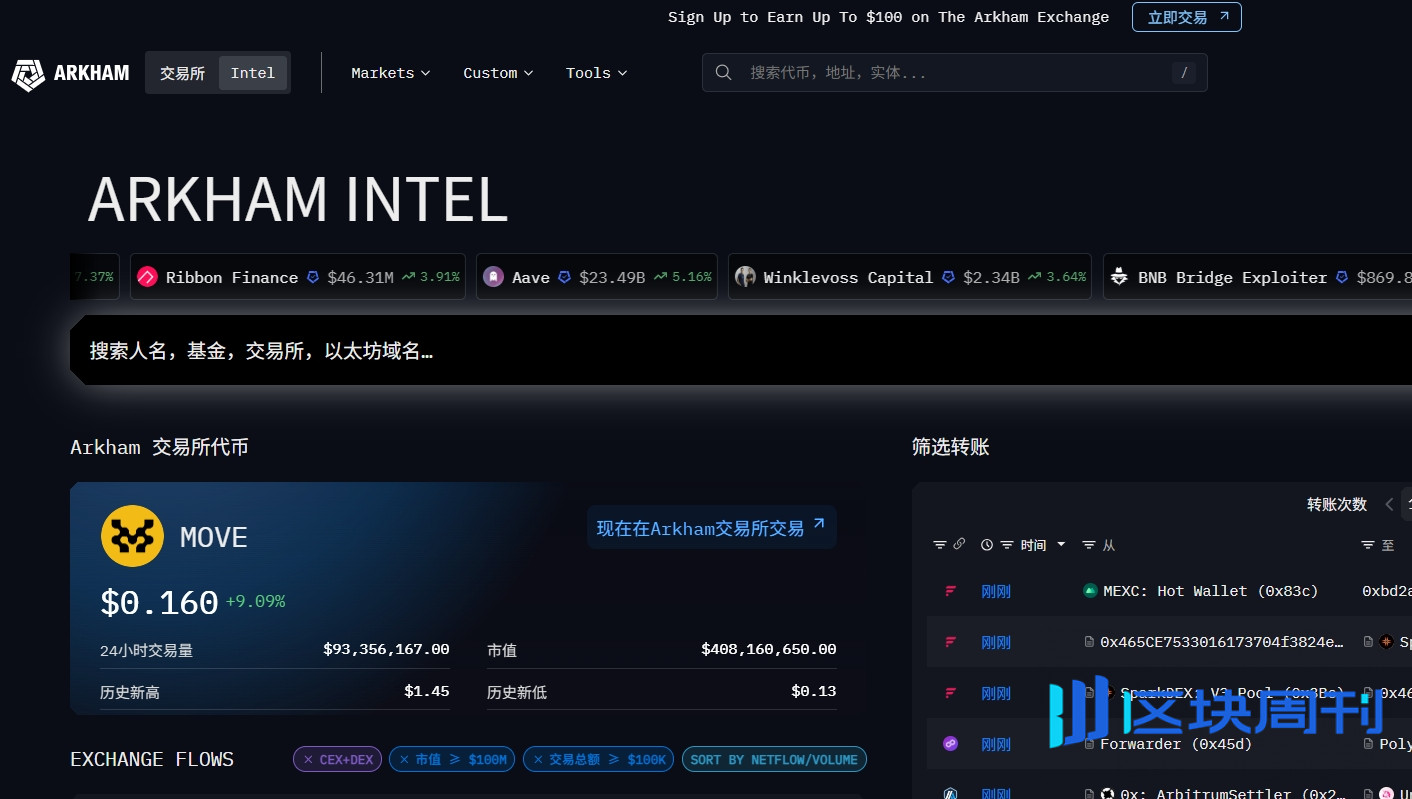Click the filter icon beside 从 column
The height and width of the screenshot is (799, 1412).
pyautogui.click(x=1089, y=545)
